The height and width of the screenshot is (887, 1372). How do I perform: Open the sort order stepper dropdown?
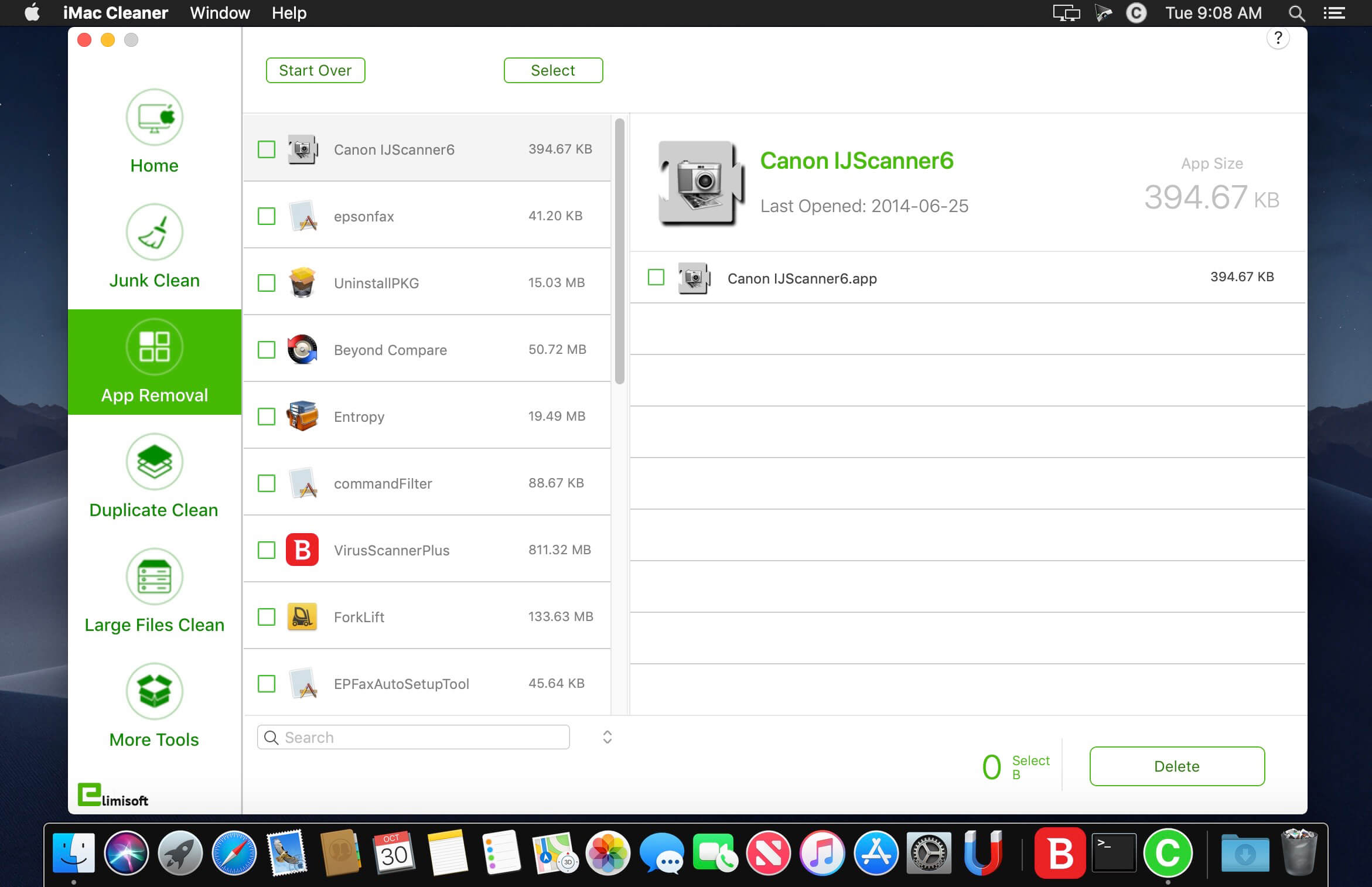(607, 737)
